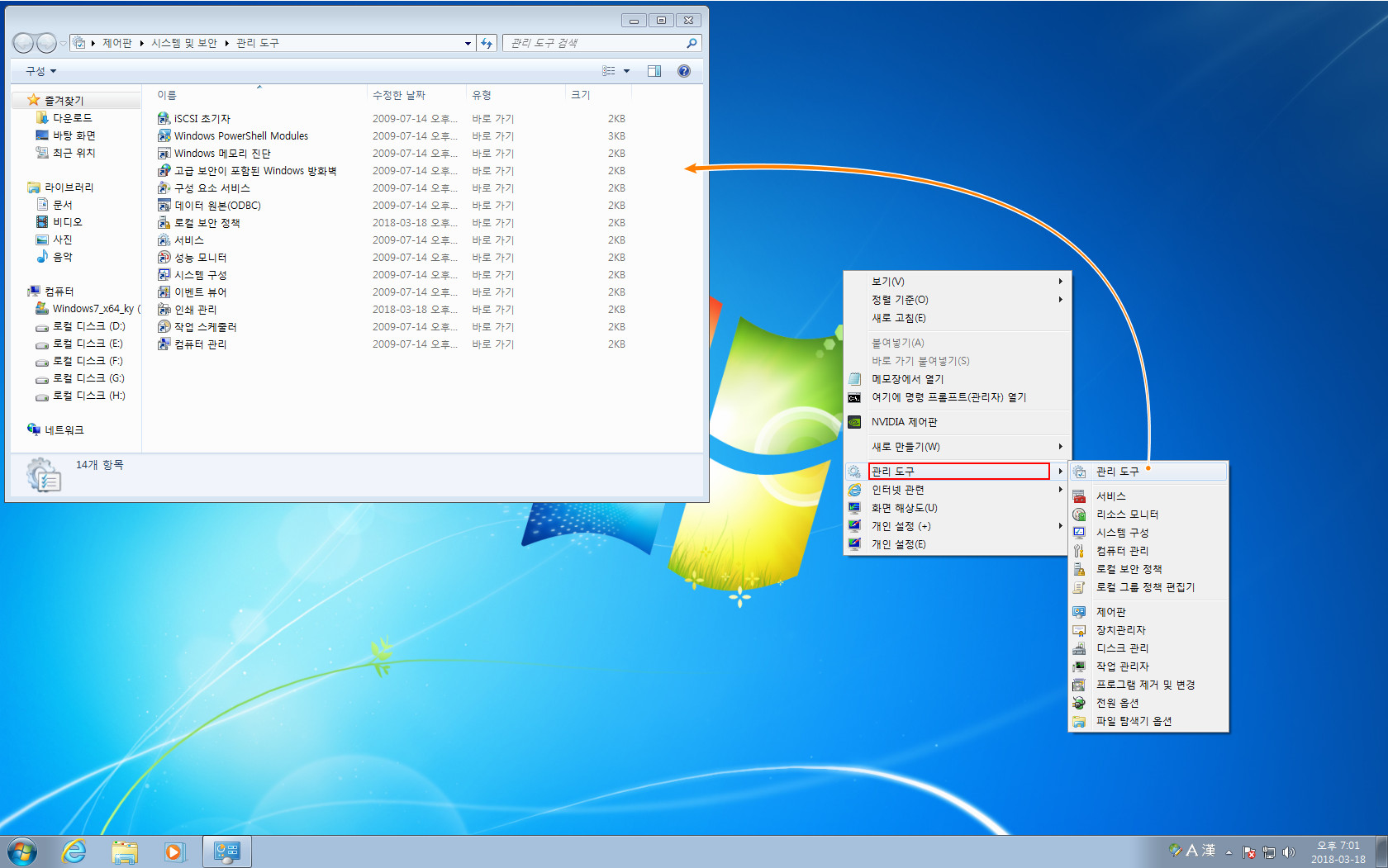Select 시스템 구성 row in file list

click(x=392, y=275)
